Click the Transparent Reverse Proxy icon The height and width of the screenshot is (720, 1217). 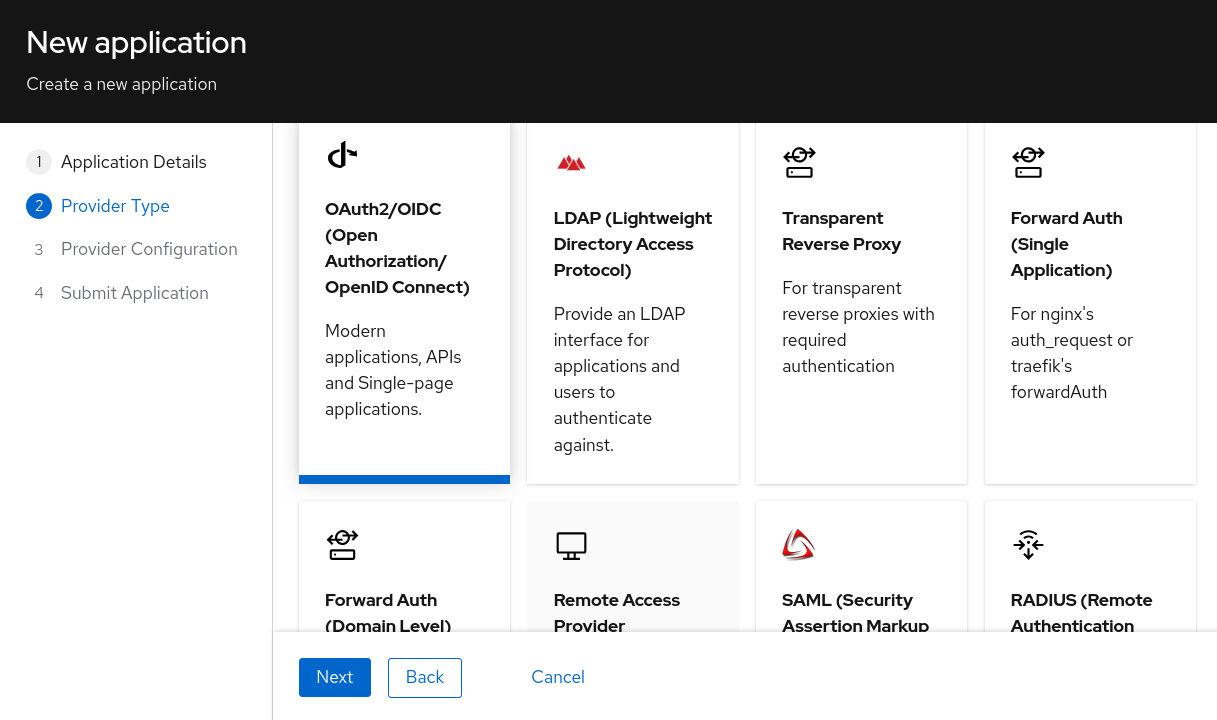(x=799, y=161)
